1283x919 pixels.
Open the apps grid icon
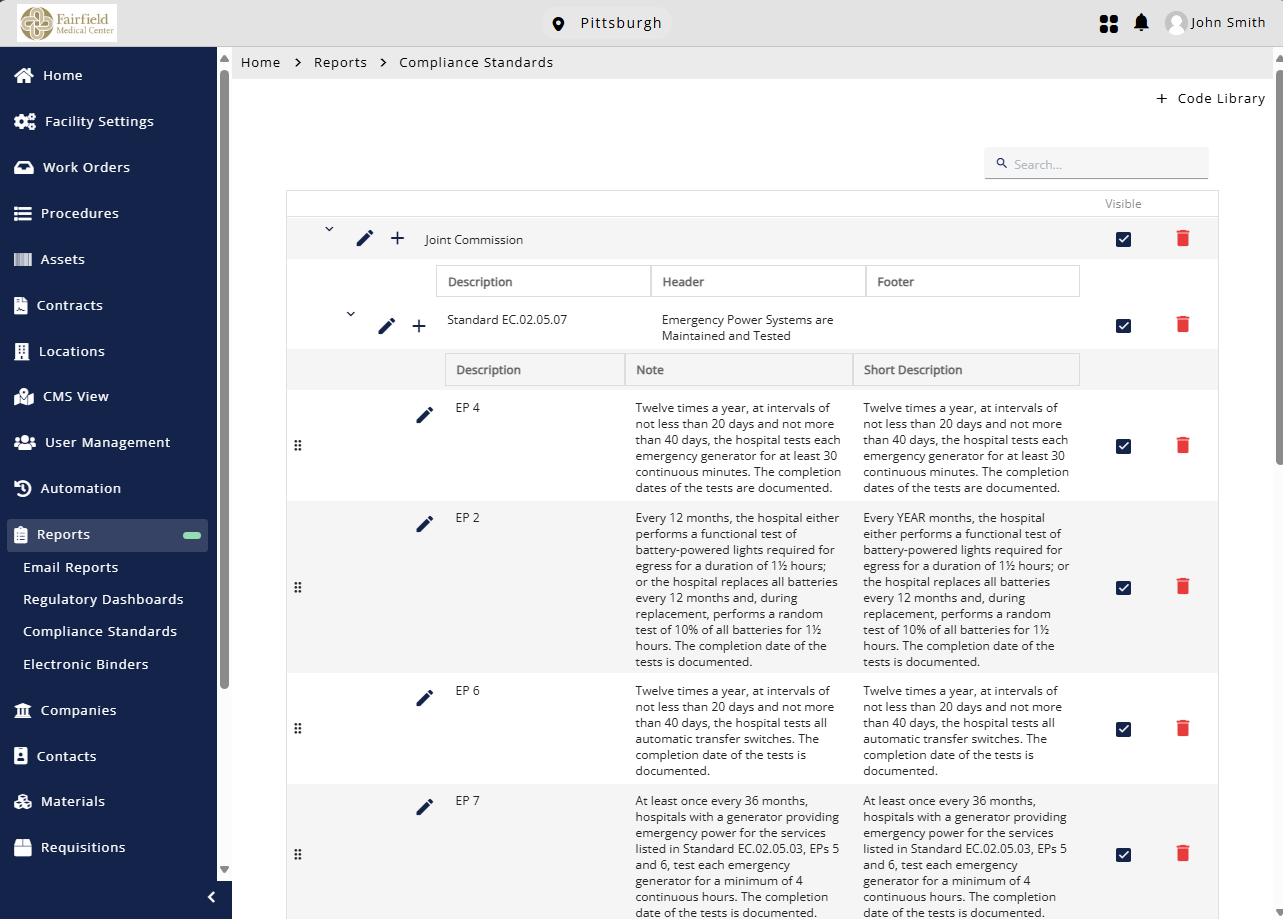click(x=1108, y=23)
